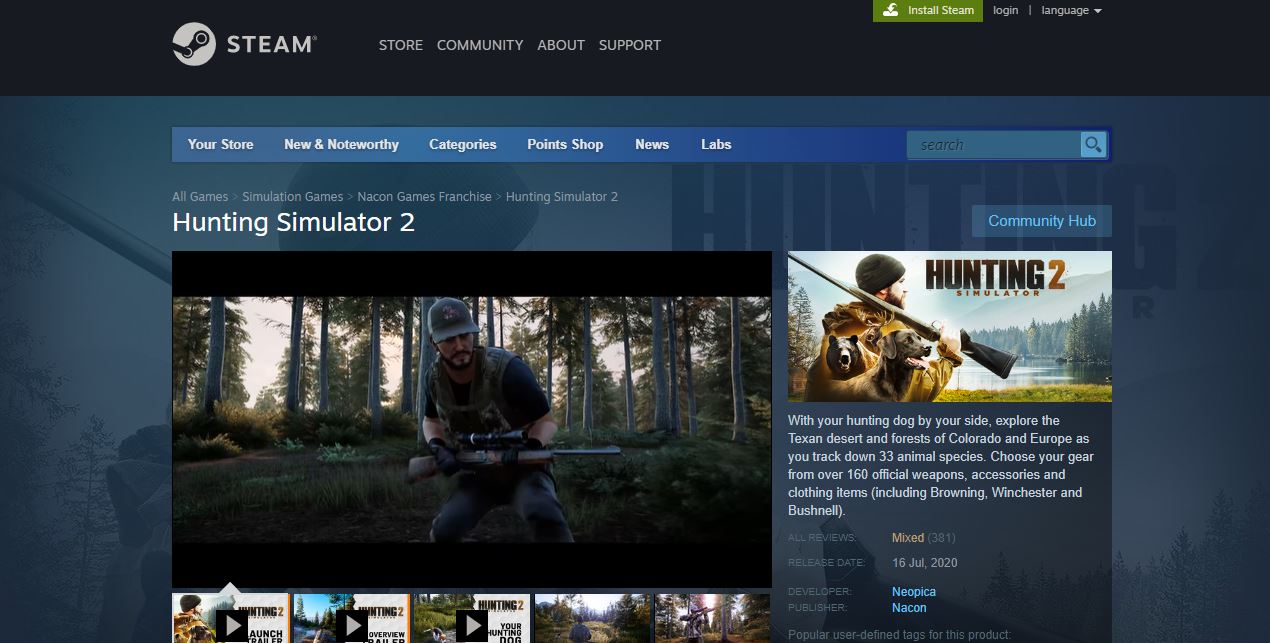Click the Steam logo in the header
The image size is (1270, 643).
[x=244, y=44]
